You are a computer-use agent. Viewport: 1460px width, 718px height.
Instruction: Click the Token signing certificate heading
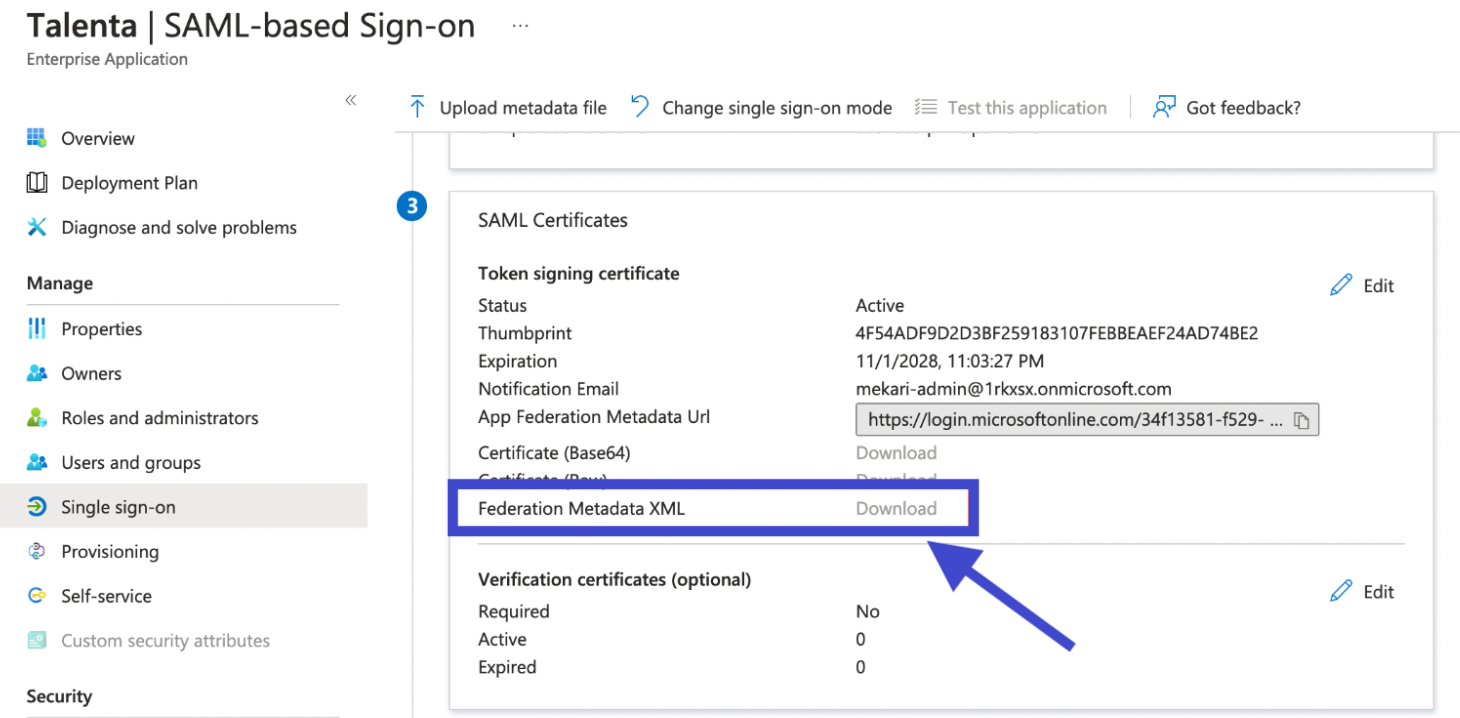click(578, 273)
